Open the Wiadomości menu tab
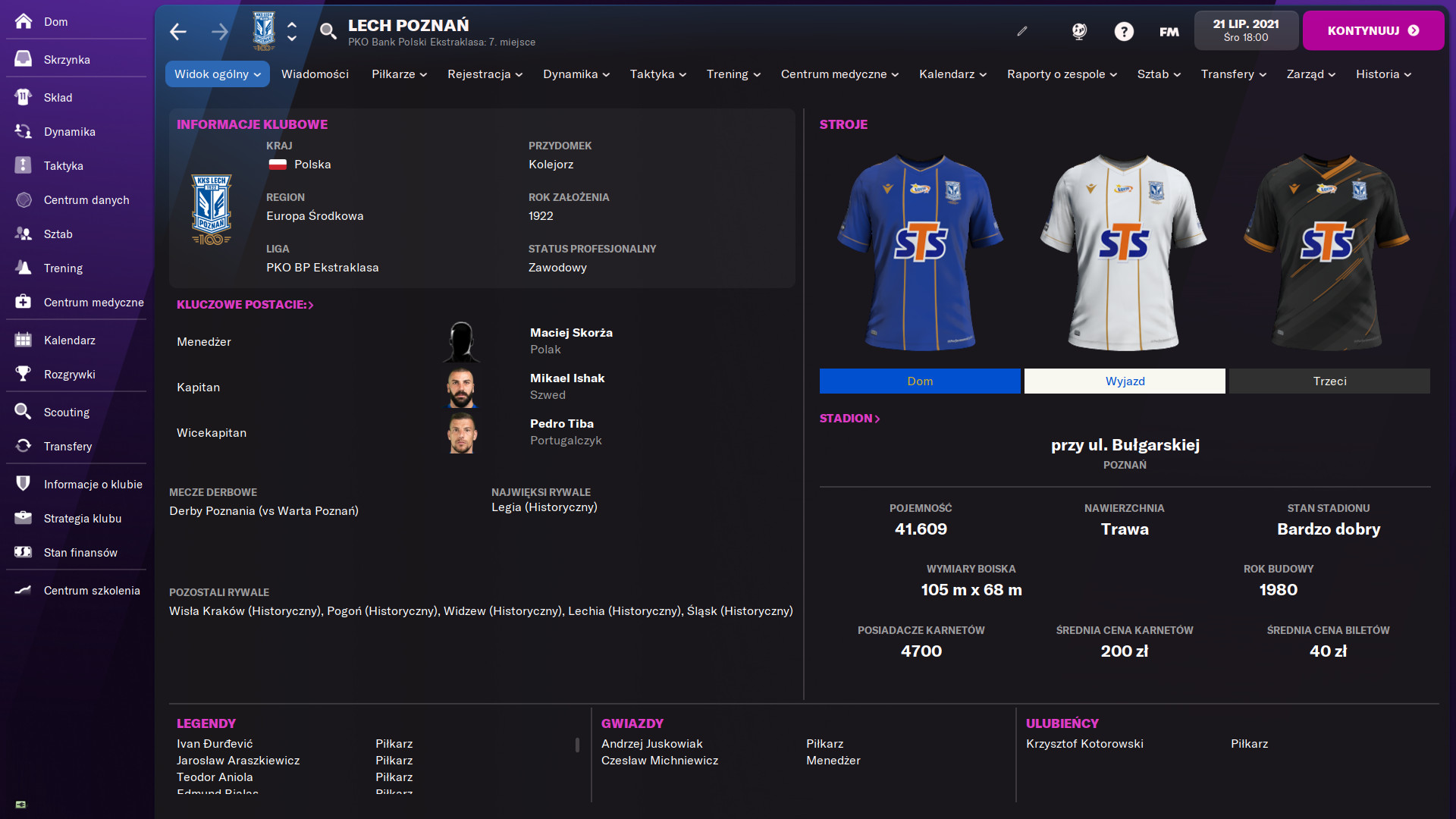The height and width of the screenshot is (819, 1456). point(315,74)
